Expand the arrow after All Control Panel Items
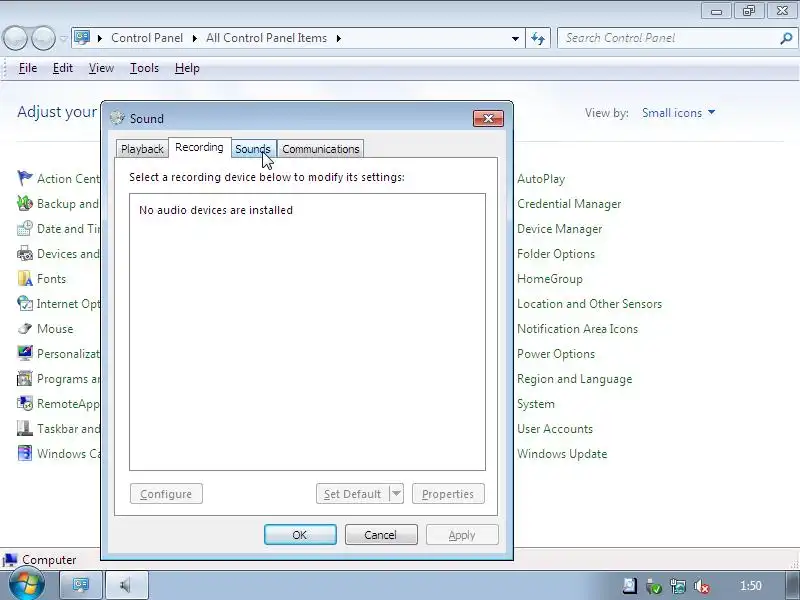The width and height of the screenshot is (800, 600). click(339, 38)
